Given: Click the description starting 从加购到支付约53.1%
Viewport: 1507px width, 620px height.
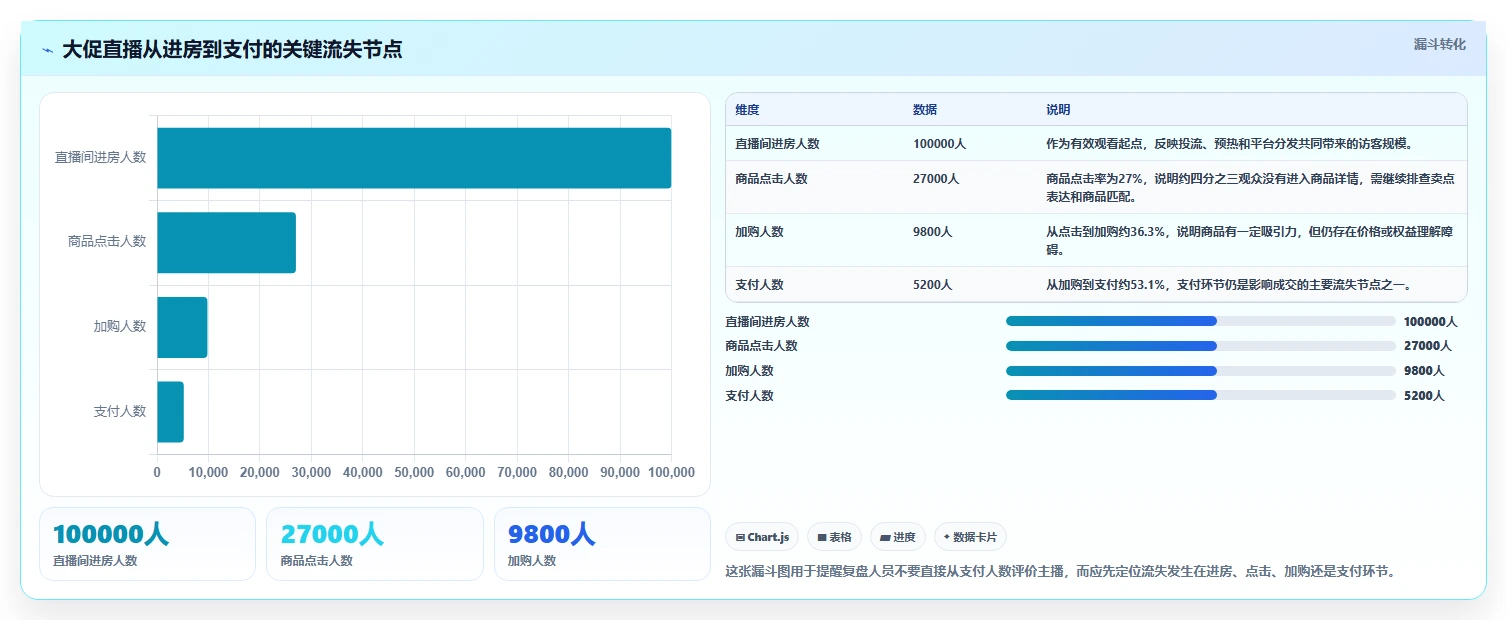Looking at the screenshot, I should point(1230,285).
